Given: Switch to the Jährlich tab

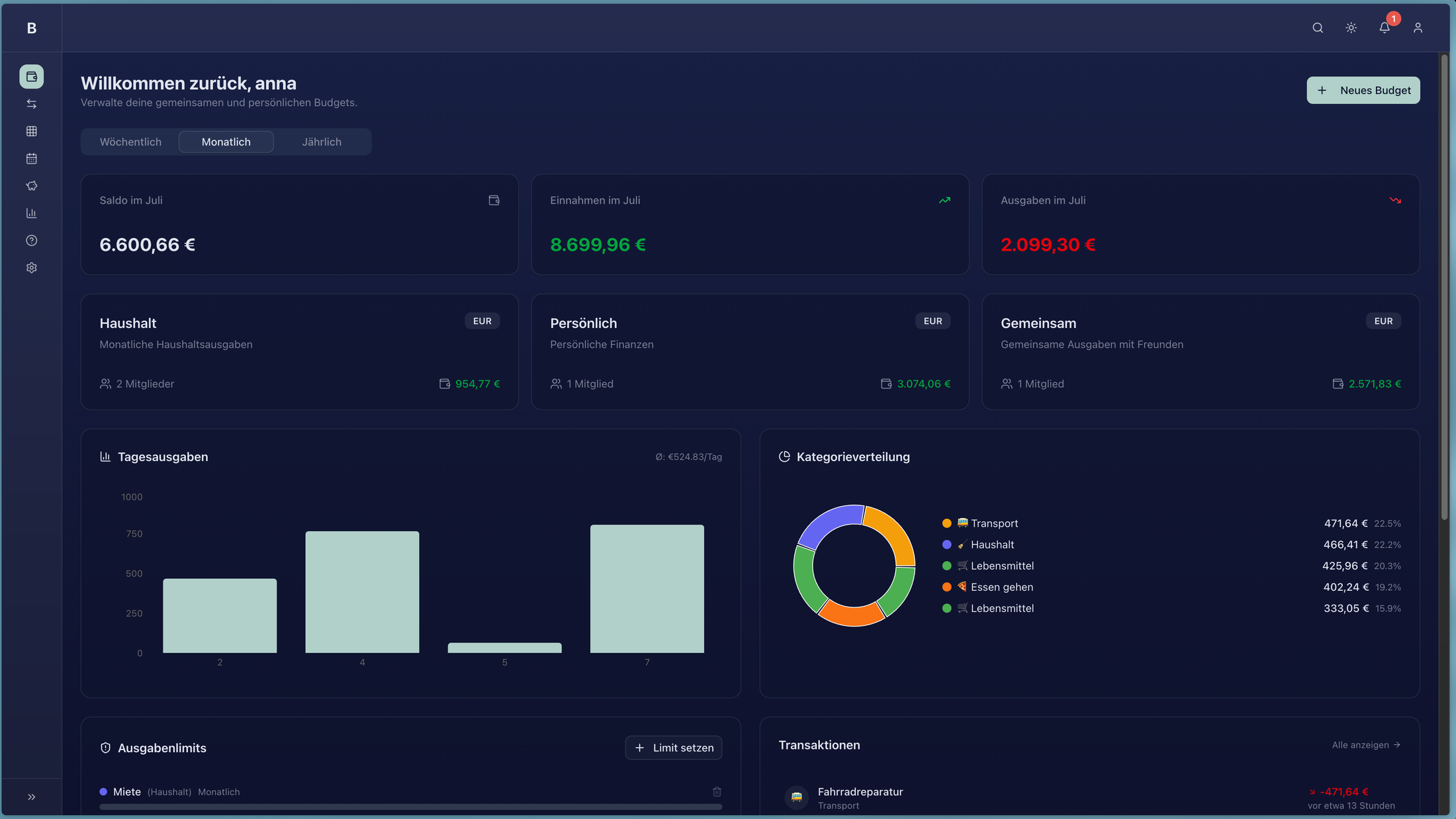Looking at the screenshot, I should [322, 142].
